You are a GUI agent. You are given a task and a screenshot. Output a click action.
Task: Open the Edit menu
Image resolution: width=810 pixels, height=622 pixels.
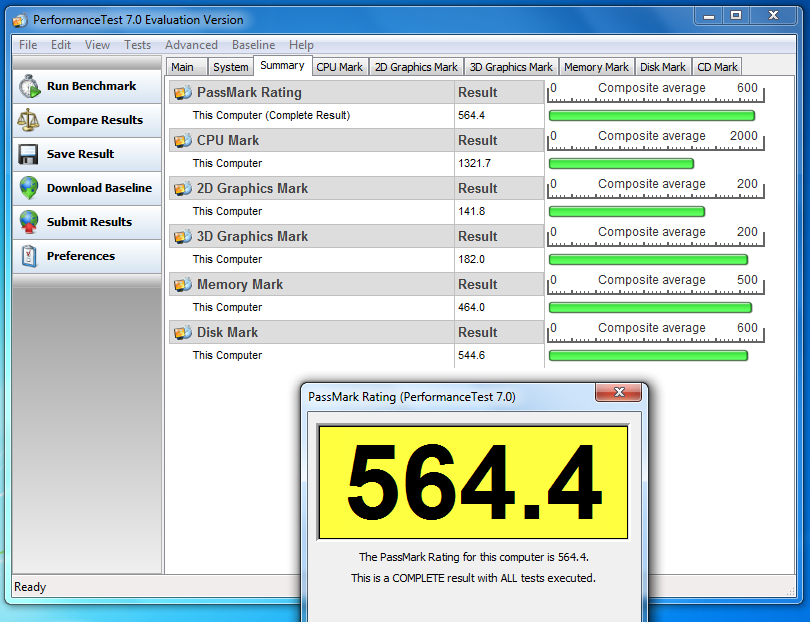pos(61,45)
